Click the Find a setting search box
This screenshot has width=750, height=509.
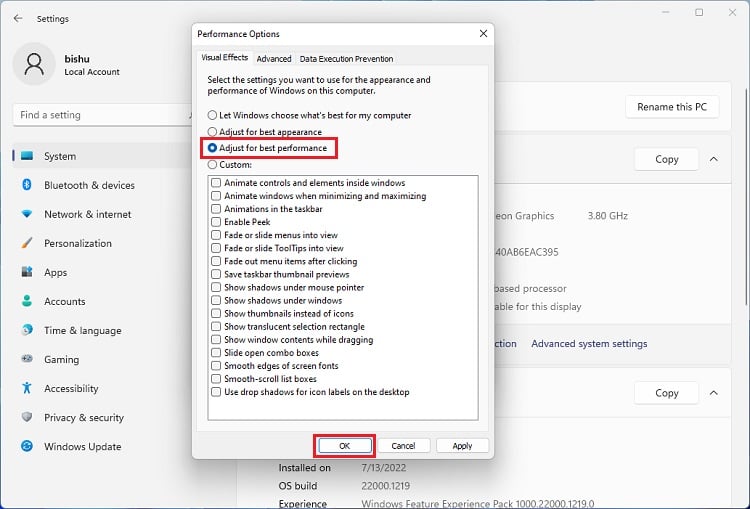point(103,115)
